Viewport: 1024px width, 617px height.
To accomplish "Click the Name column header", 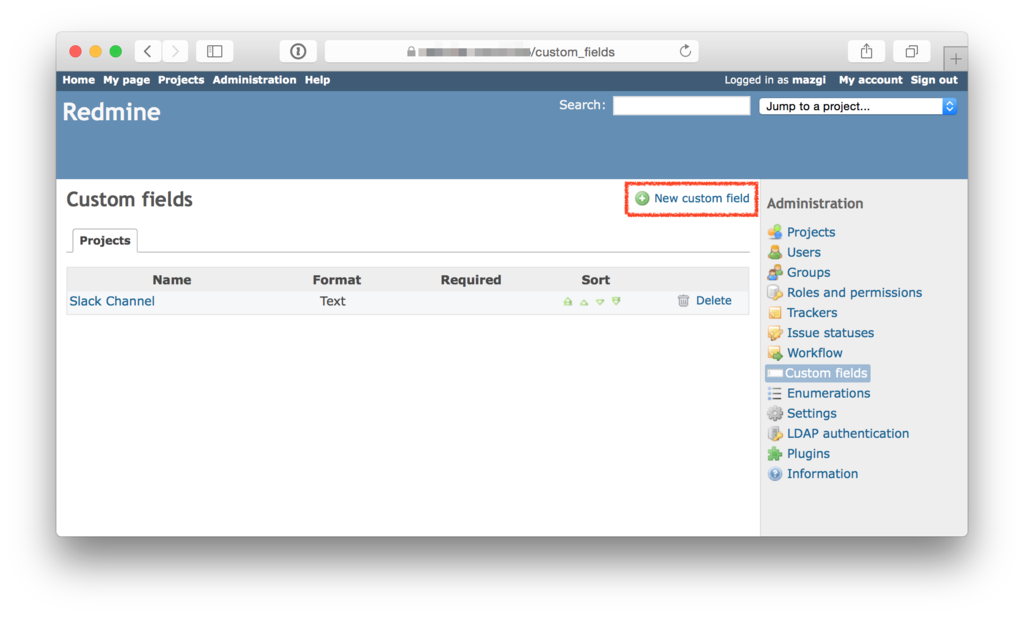I will pyautogui.click(x=172, y=280).
